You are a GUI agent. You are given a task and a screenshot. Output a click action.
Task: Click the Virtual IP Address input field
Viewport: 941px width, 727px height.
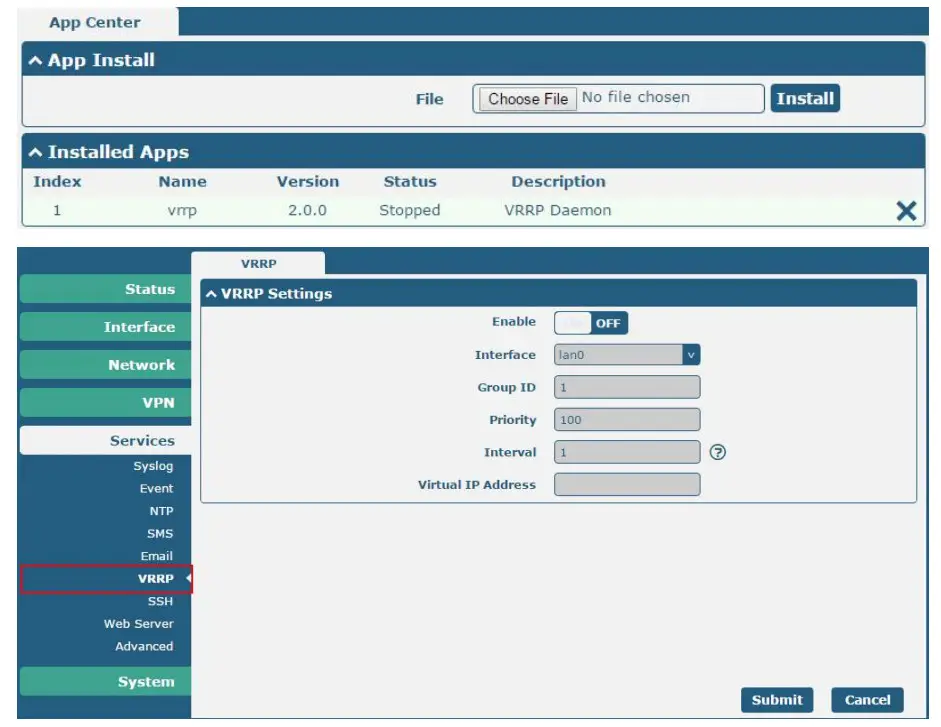[626, 484]
